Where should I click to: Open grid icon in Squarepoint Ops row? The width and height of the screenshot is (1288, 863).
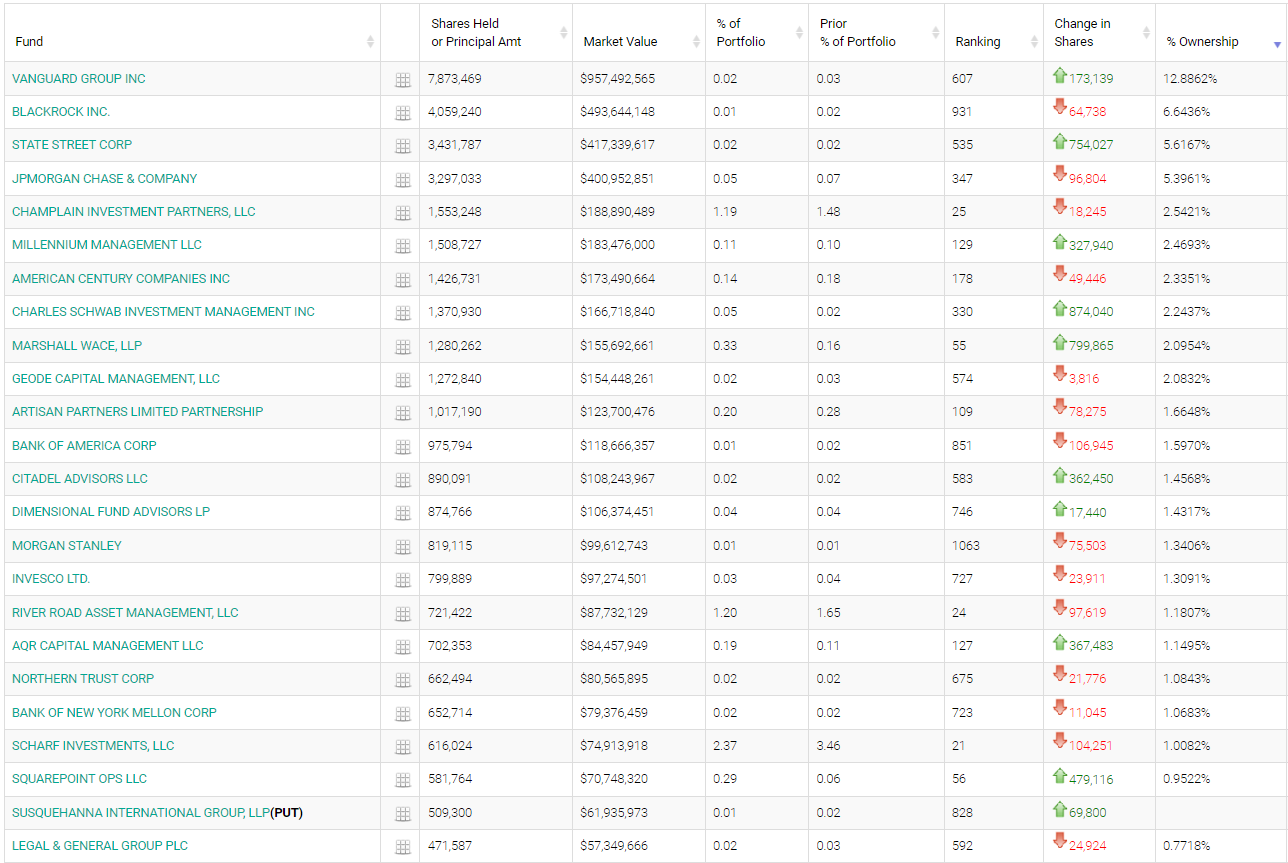click(x=403, y=780)
